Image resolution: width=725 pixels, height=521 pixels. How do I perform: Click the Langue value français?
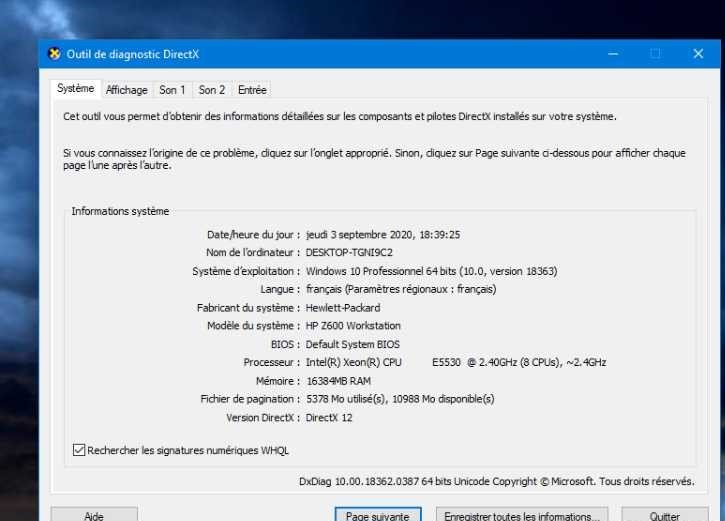click(x=401, y=289)
